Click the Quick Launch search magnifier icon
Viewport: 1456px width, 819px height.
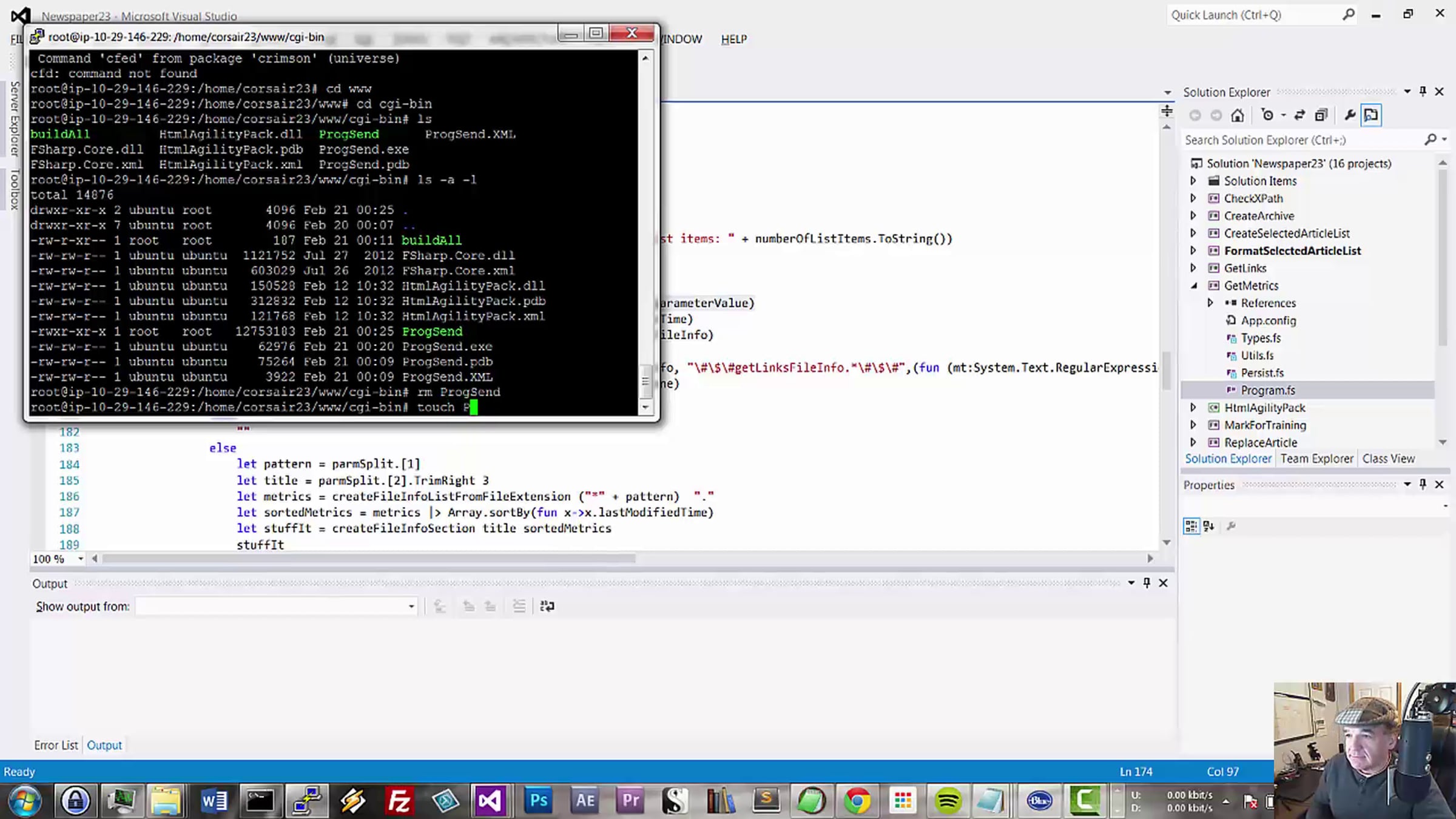[x=1348, y=15]
